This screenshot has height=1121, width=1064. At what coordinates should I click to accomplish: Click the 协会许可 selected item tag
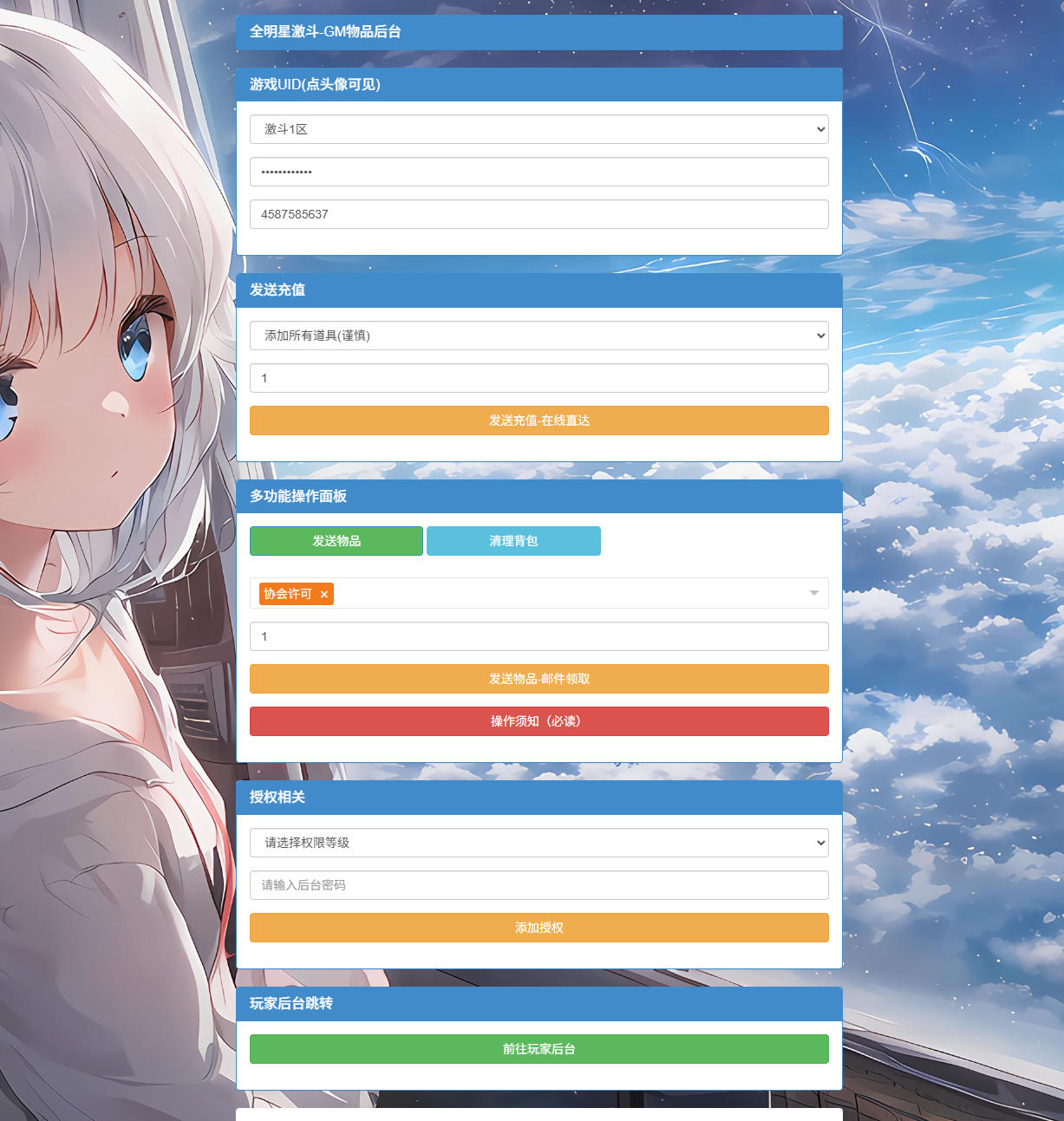[x=288, y=594]
